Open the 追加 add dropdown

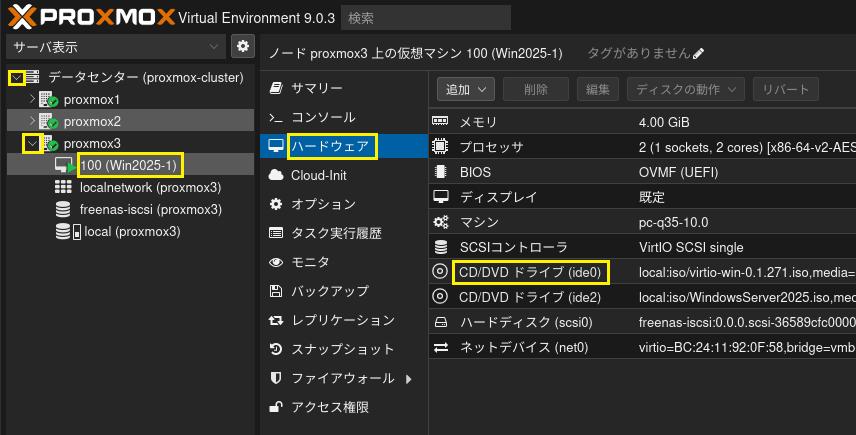click(x=466, y=89)
